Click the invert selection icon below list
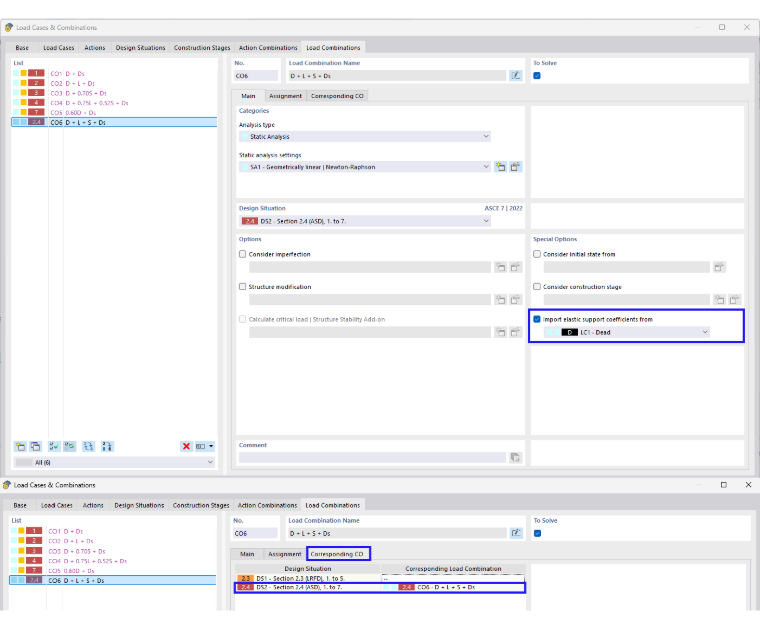Image resolution: width=760 pixels, height=629 pixels. (70, 446)
